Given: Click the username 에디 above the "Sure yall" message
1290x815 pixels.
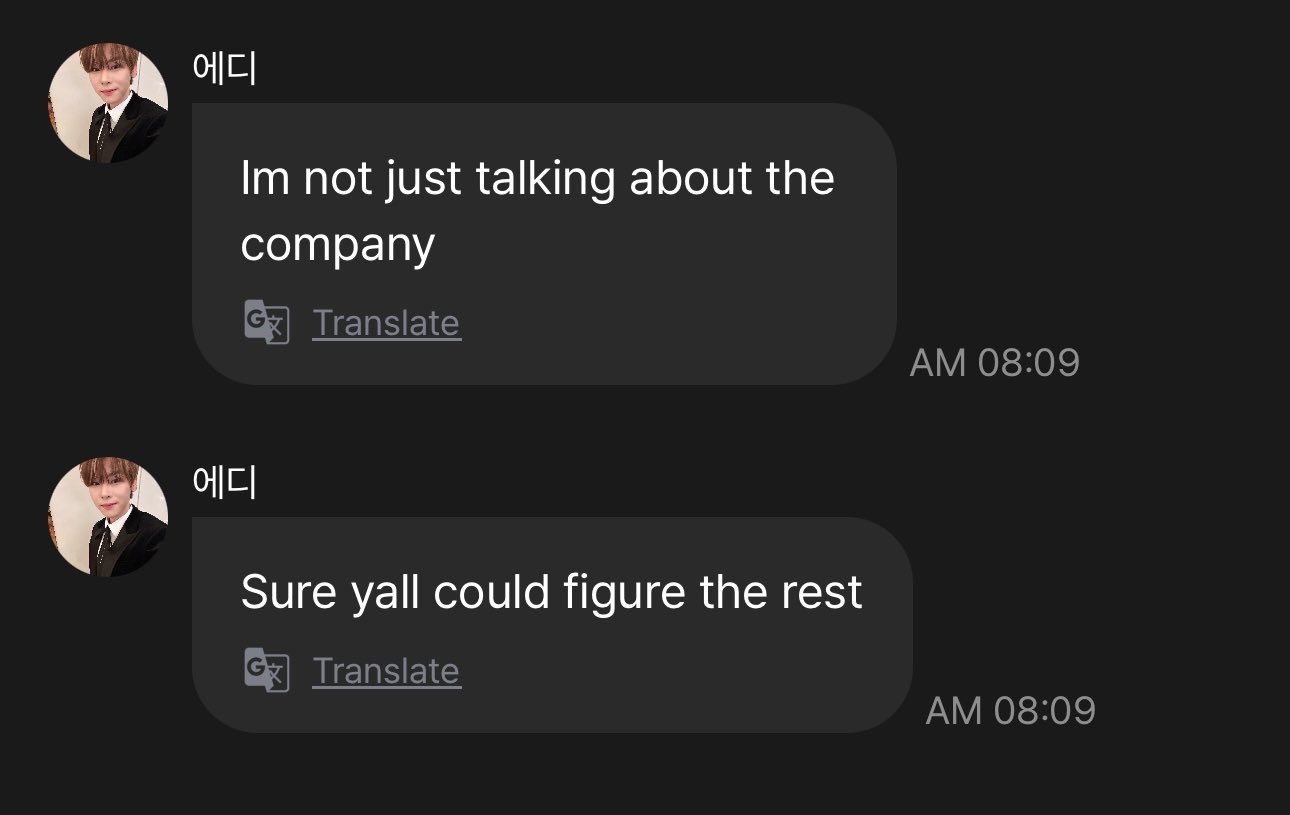Looking at the screenshot, I should tap(225, 483).
